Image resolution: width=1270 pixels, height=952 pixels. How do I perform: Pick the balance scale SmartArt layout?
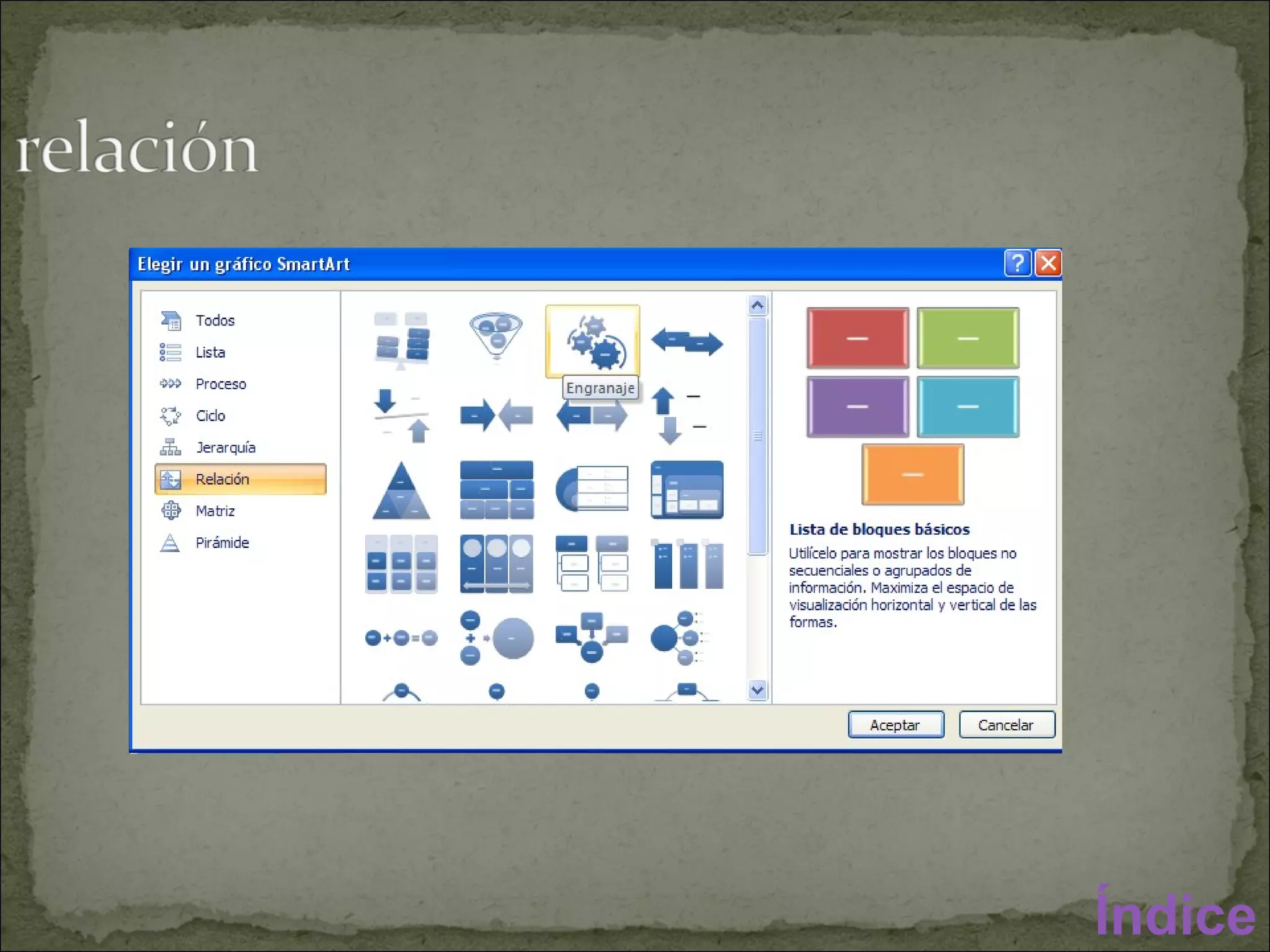[401, 340]
